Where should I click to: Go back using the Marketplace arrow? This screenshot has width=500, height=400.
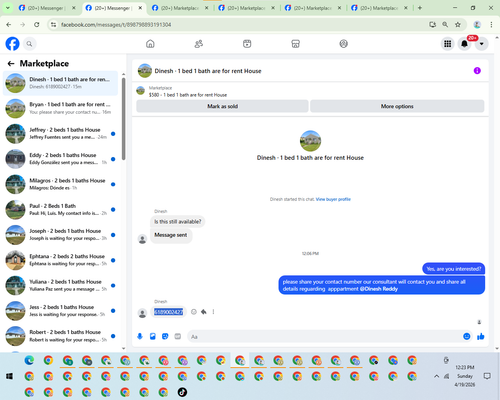[11, 63]
